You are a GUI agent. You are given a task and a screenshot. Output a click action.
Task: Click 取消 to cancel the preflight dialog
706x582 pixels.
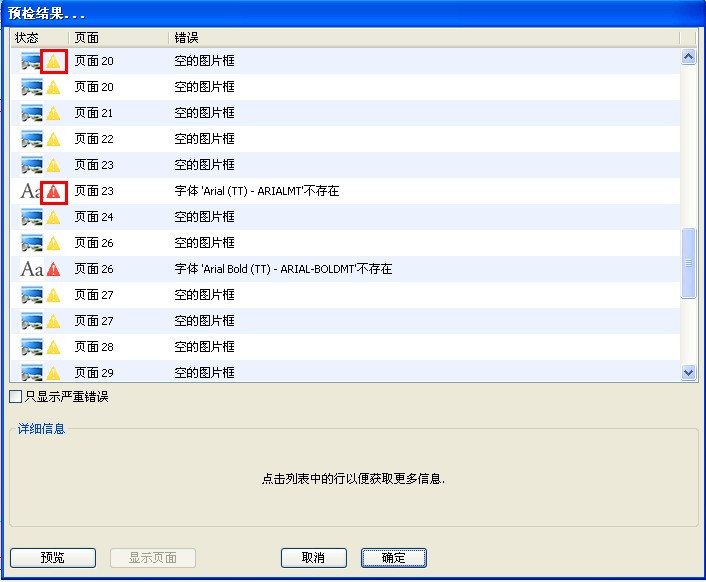(314, 558)
